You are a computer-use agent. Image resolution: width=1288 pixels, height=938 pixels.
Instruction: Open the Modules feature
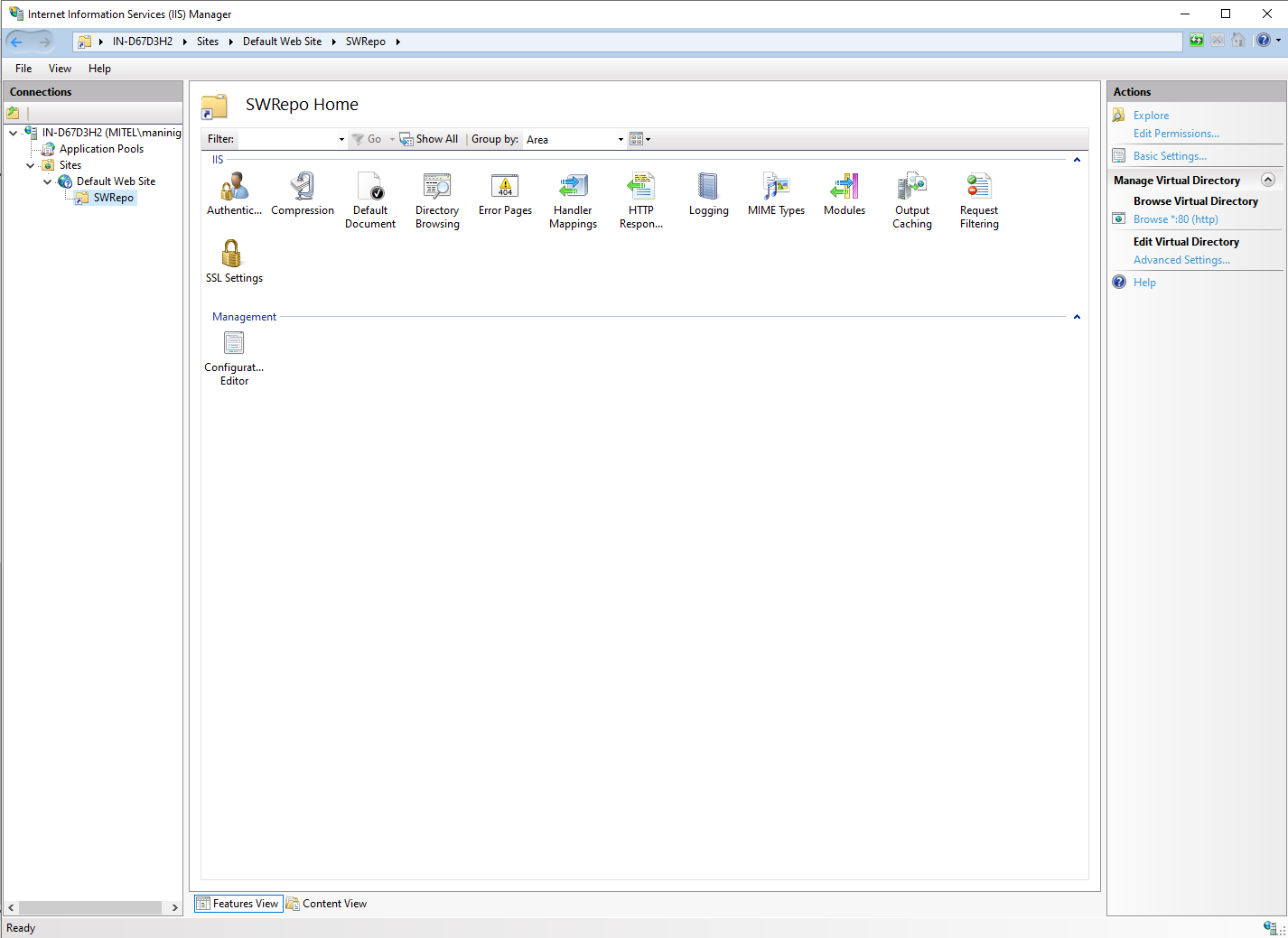click(845, 194)
